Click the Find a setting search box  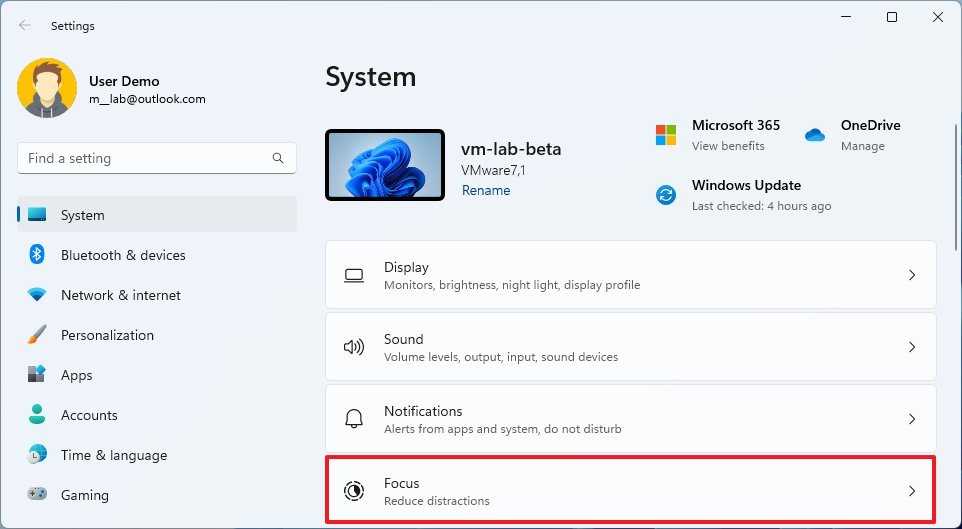tap(145, 158)
